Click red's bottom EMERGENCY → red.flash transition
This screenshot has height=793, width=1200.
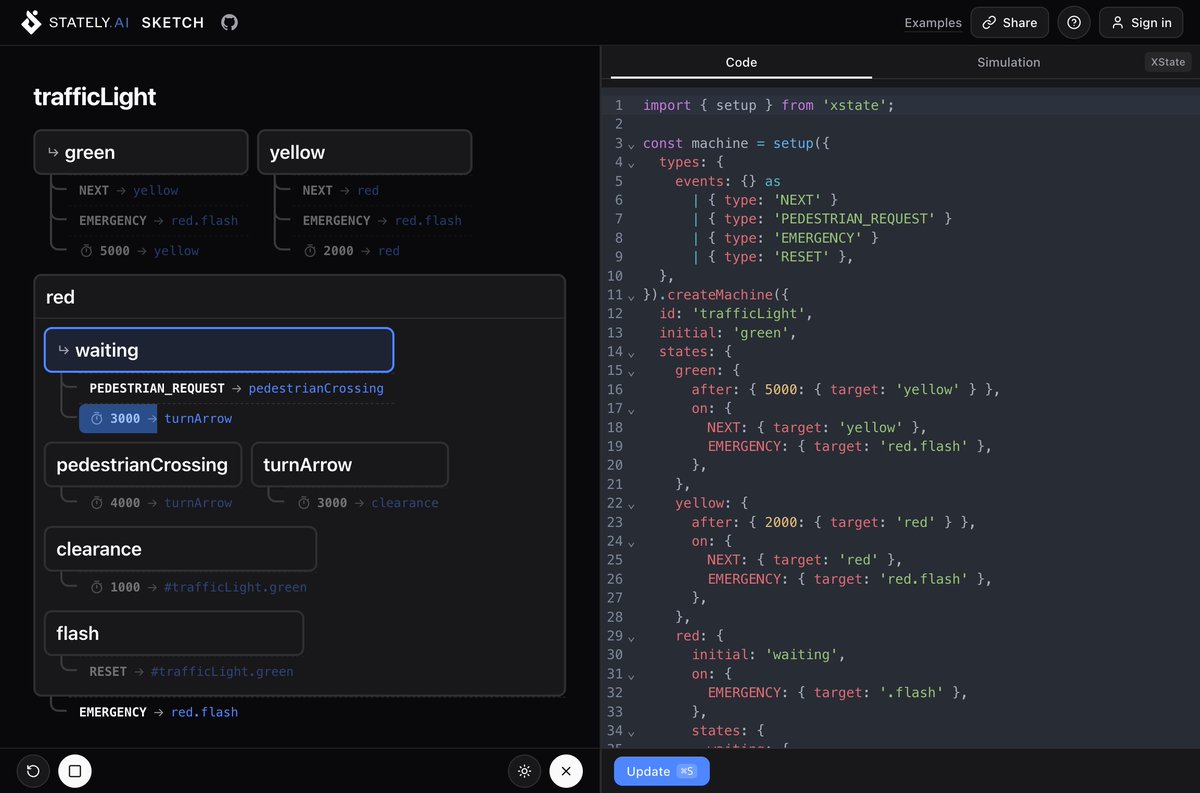click(x=158, y=712)
